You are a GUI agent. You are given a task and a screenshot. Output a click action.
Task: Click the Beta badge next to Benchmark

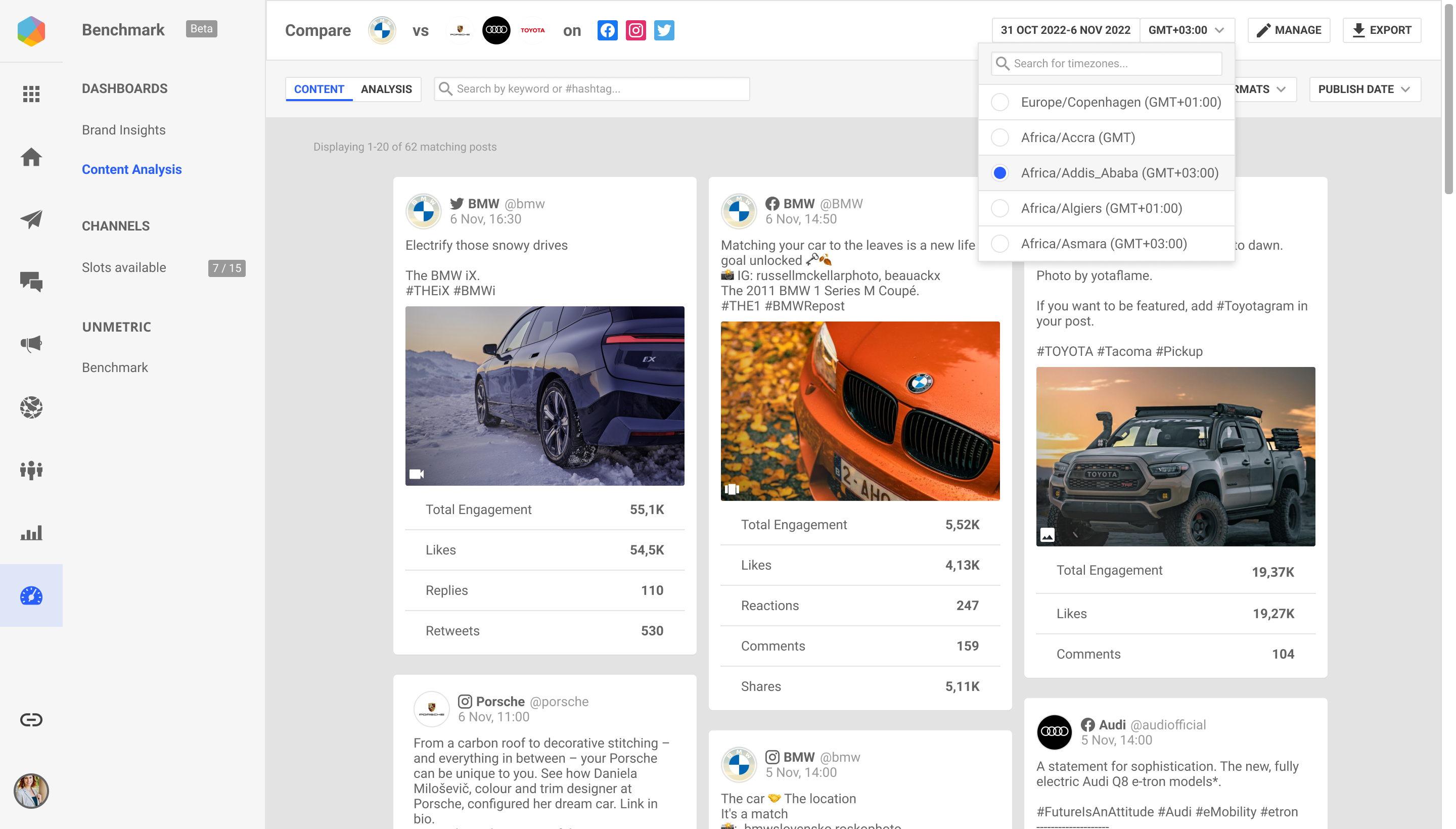pyautogui.click(x=202, y=29)
